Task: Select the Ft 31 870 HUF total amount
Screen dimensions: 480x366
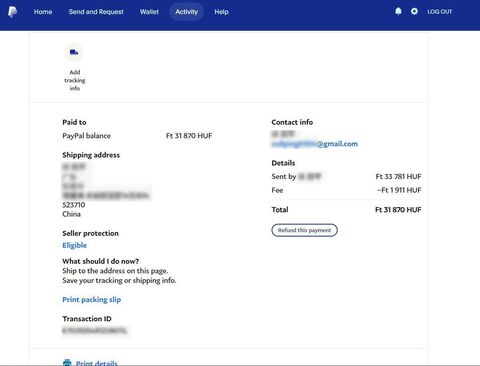Action: pyautogui.click(x=398, y=210)
